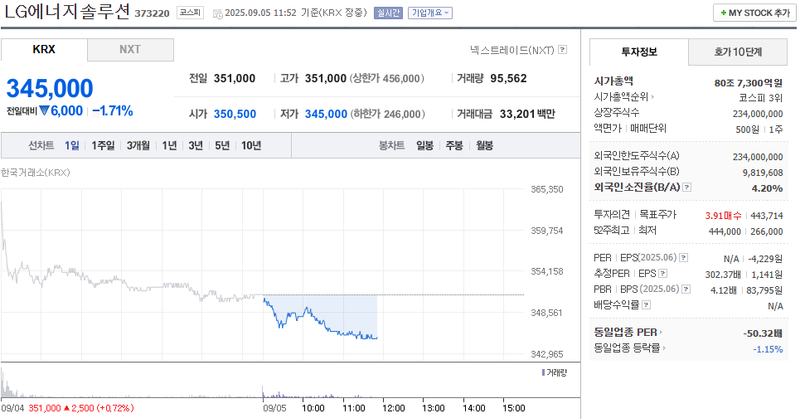The width and height of the screenshot is (800, 419).
Task: Add stock with MY STOCK 추가 button
Action: point(755,13)
